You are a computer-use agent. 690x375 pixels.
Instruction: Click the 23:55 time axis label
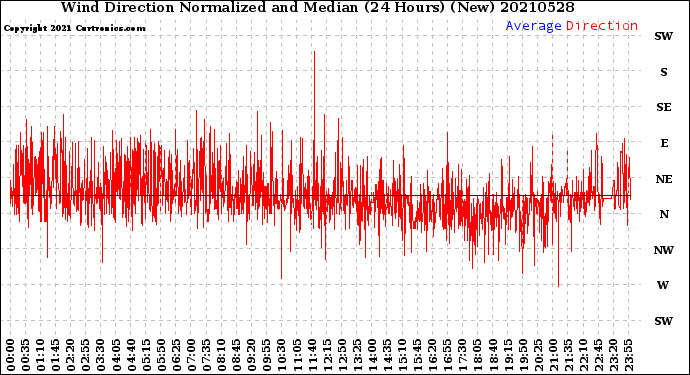[x=628, y=355]
